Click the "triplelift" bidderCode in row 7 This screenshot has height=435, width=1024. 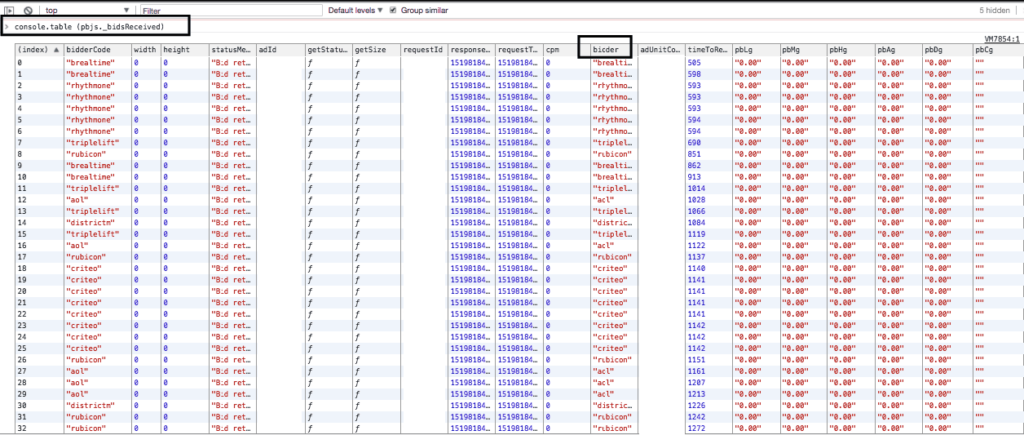point(92,142)
